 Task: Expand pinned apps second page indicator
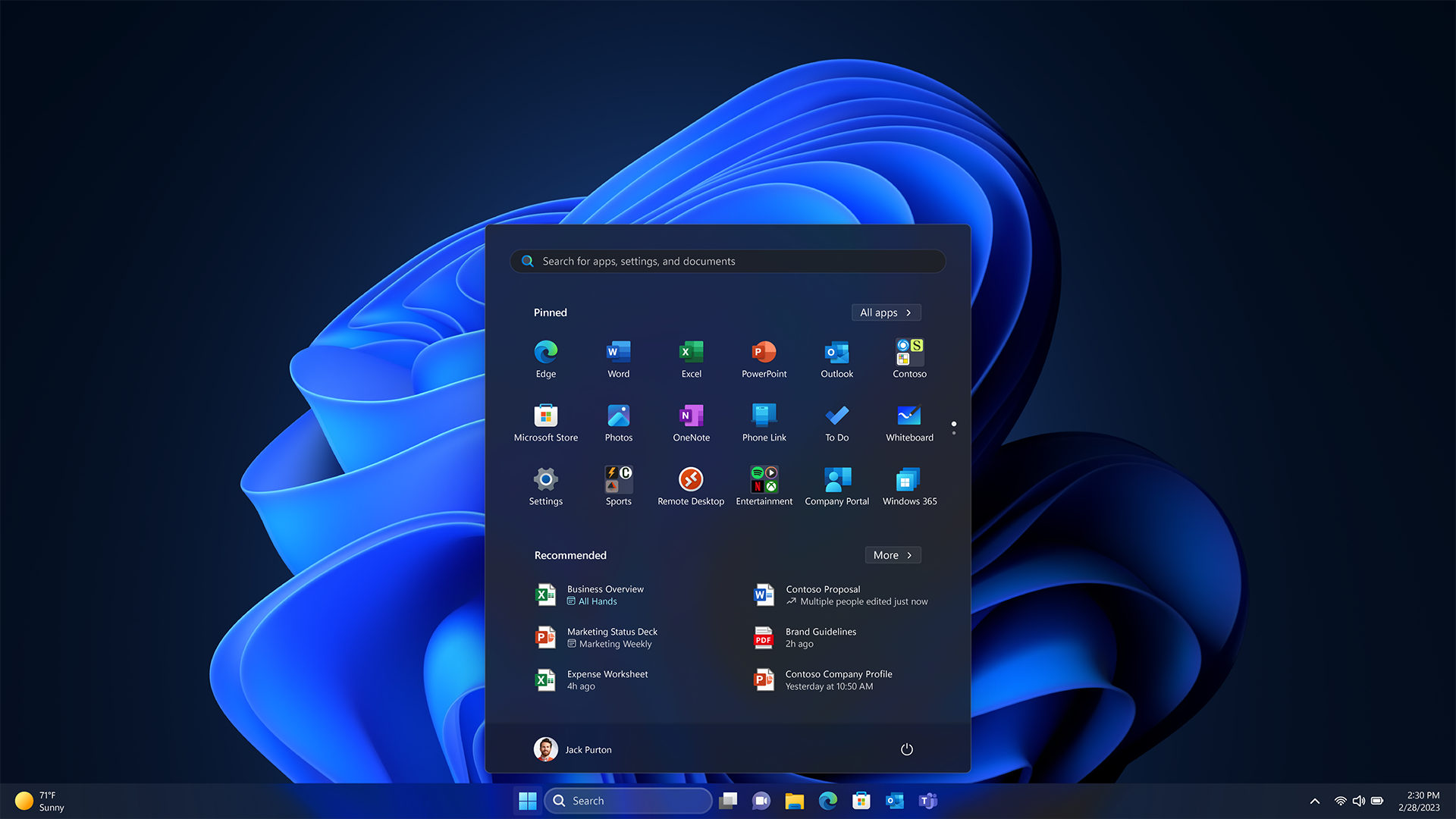click(954, 434)
